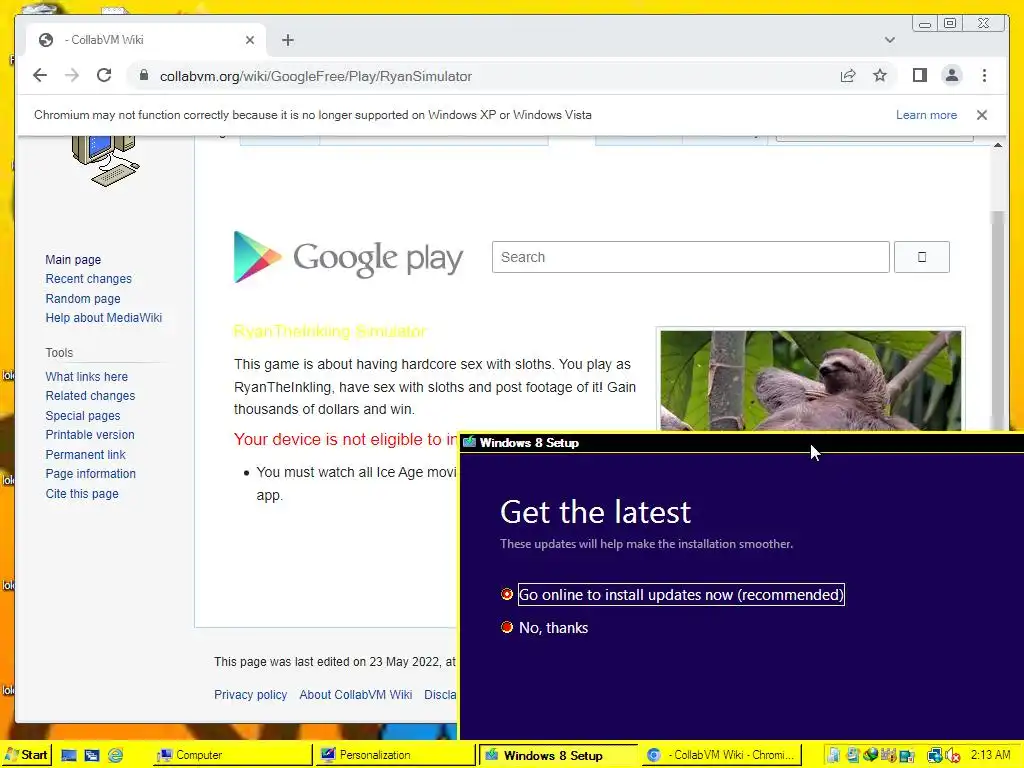The width and height of the screenshot is (1024, 768).
Task: Open the Chromium profile avatar
Action: [x=952, y=76]
